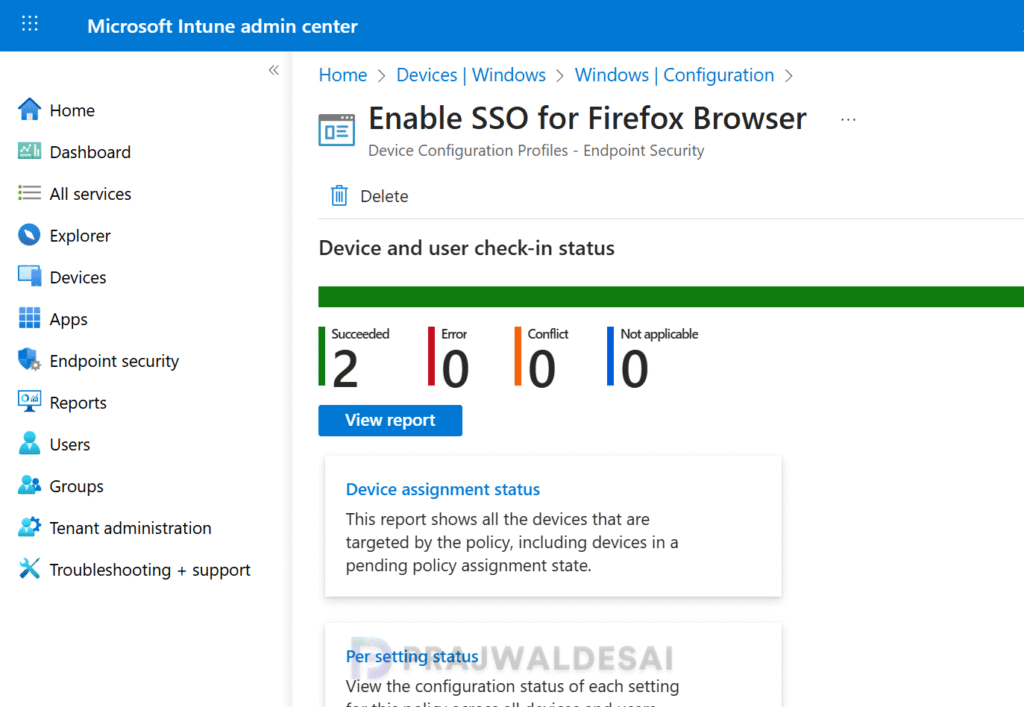
Task: Open the app launcher waffle icon
Action: (x=29, y=24)
